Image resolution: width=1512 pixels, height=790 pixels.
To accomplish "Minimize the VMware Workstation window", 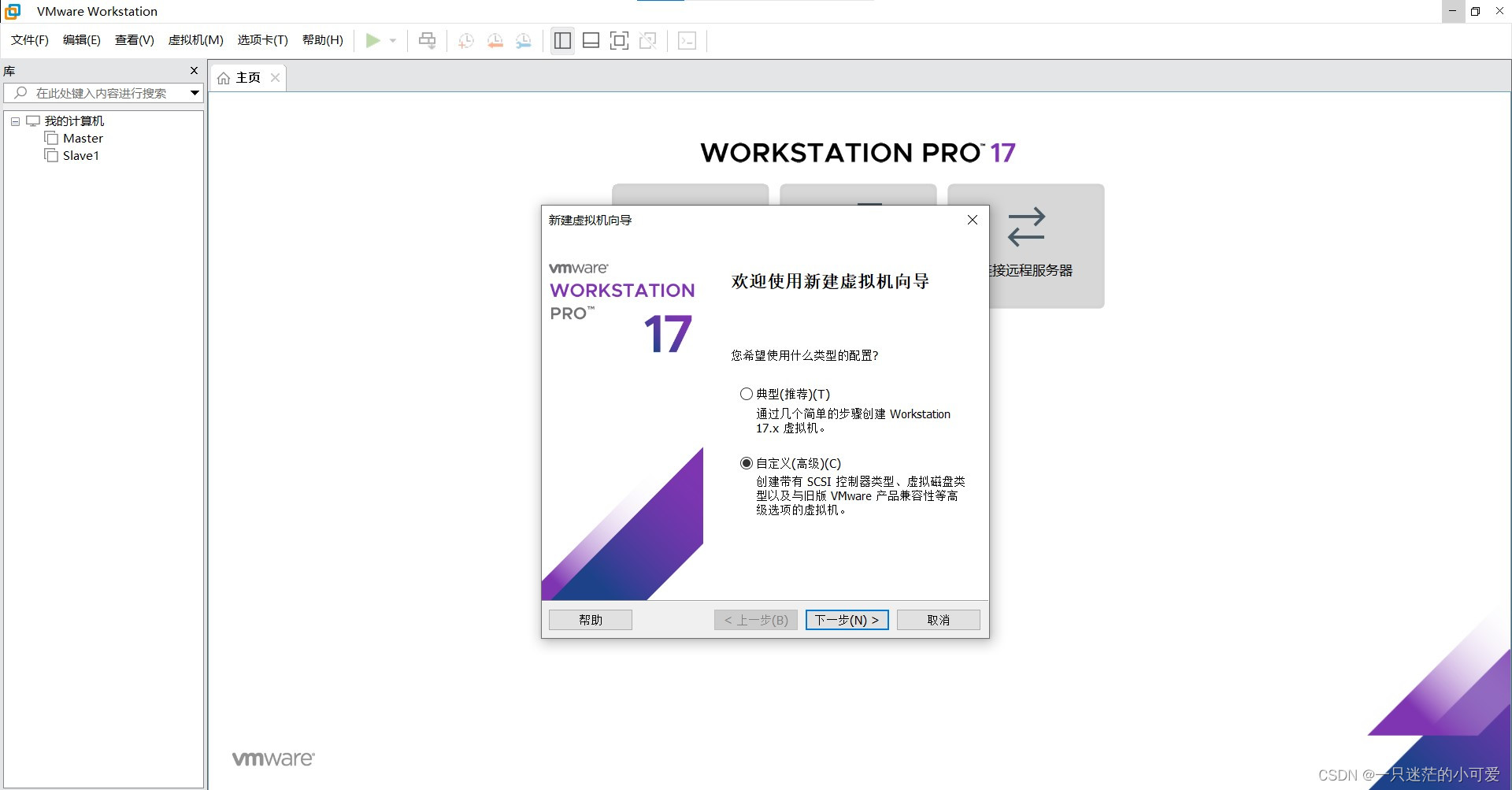I will click(1453, 11).
